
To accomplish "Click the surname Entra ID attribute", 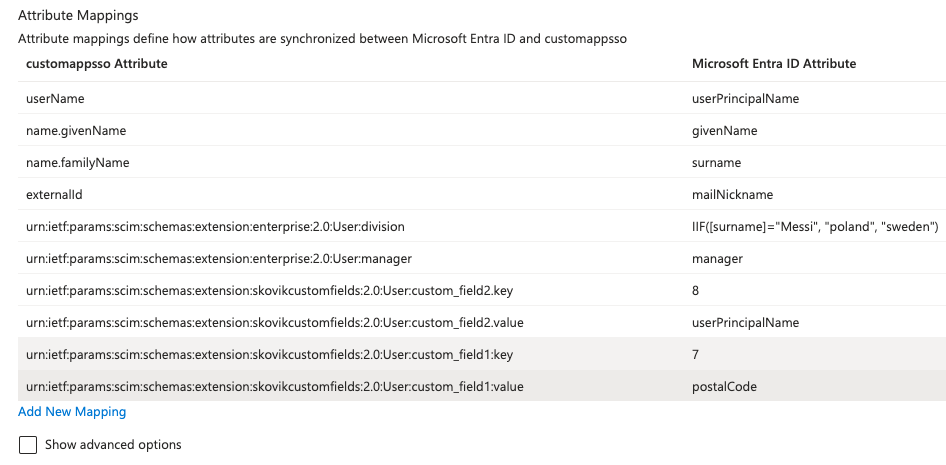I will coord(716,163).
